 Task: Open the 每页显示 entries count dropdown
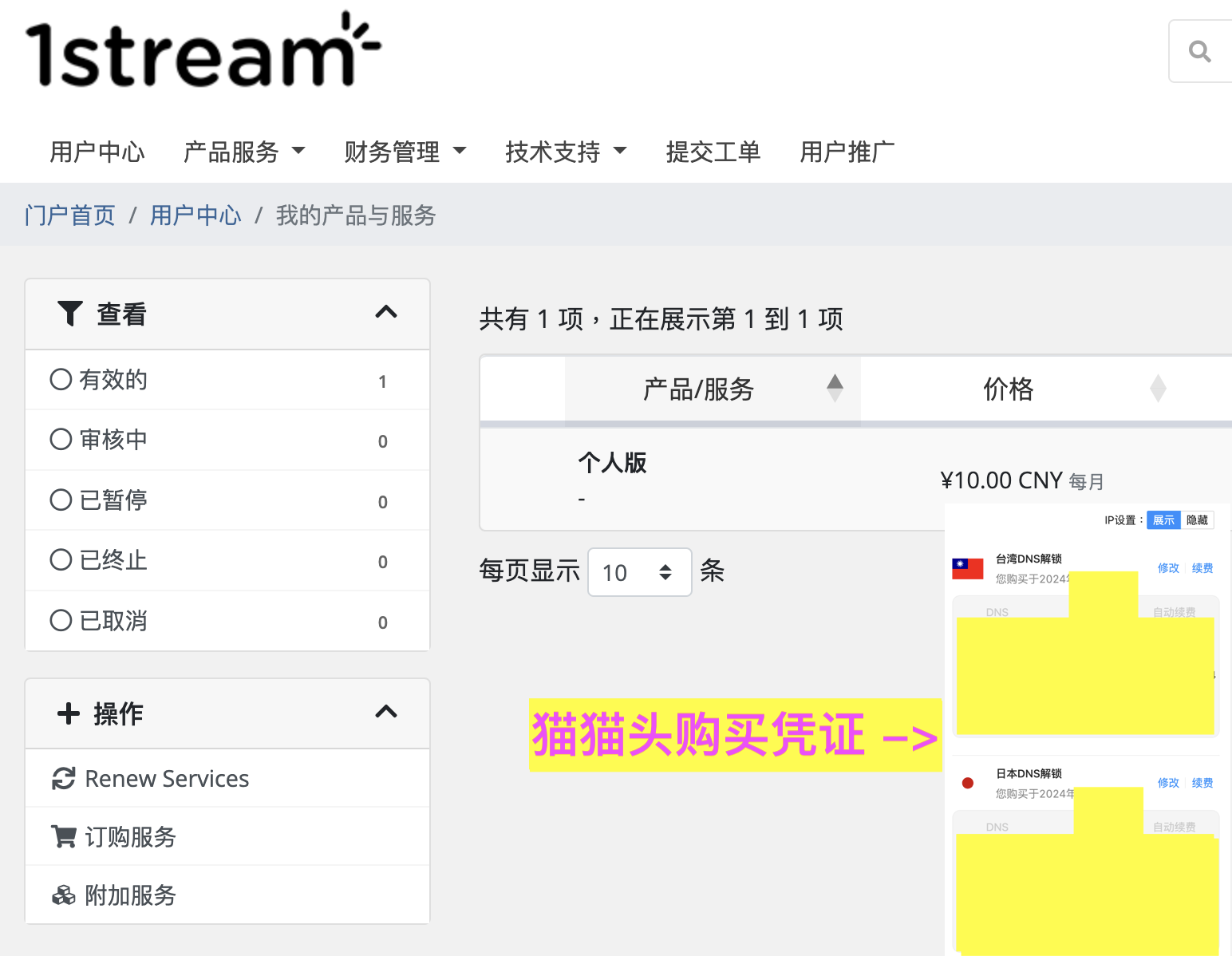point(639,572)
